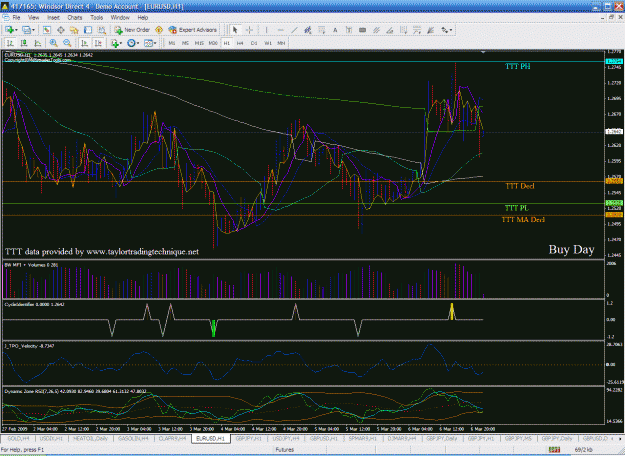Toggle the Chart Shift button
Screen dimensions: 625x456
pyautogui.click(x=98, y=43)
